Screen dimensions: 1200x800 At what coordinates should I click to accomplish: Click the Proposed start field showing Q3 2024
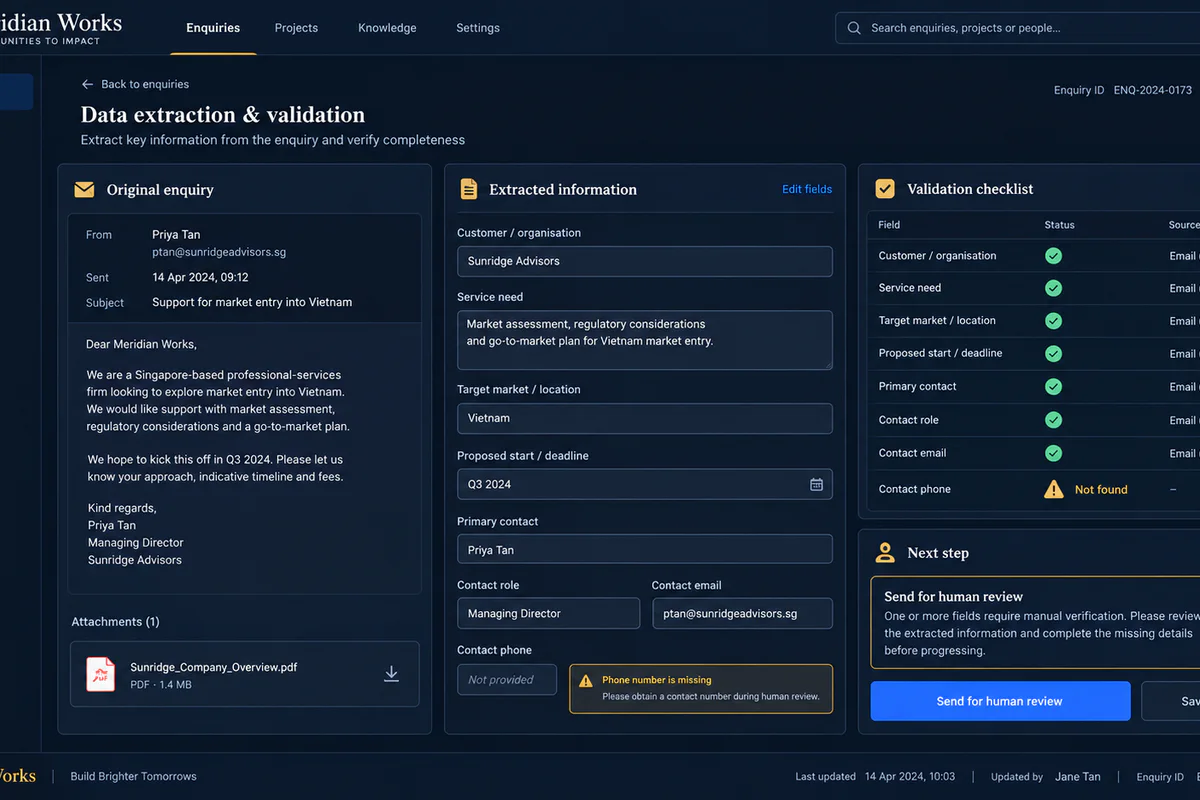(645, 484)
